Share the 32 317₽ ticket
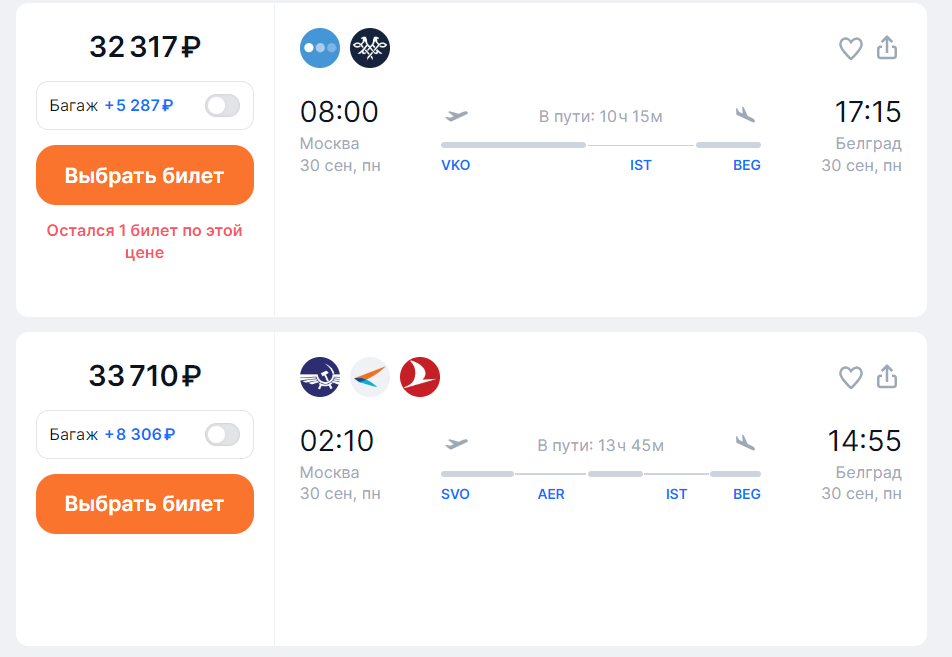 pos(887,48)
